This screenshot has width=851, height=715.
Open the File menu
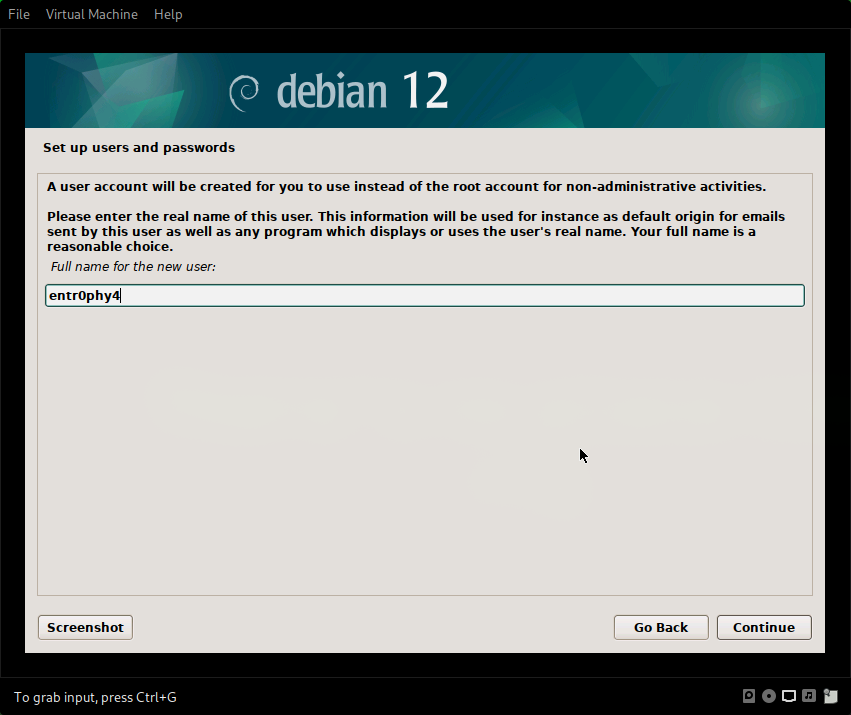pos(18,14)
